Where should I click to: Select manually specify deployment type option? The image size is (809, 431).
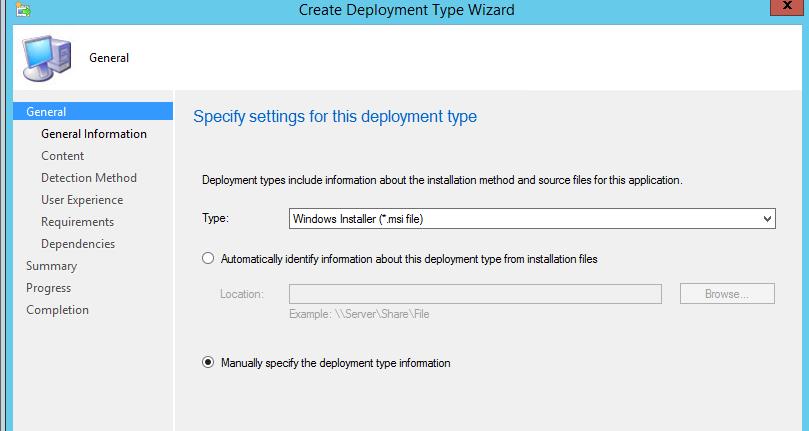(208, 363)
